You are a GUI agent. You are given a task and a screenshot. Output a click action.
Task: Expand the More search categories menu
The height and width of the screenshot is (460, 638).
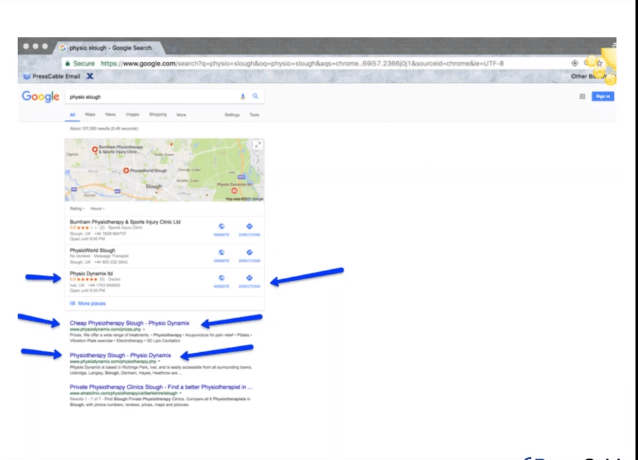click(x=182, y=115)
